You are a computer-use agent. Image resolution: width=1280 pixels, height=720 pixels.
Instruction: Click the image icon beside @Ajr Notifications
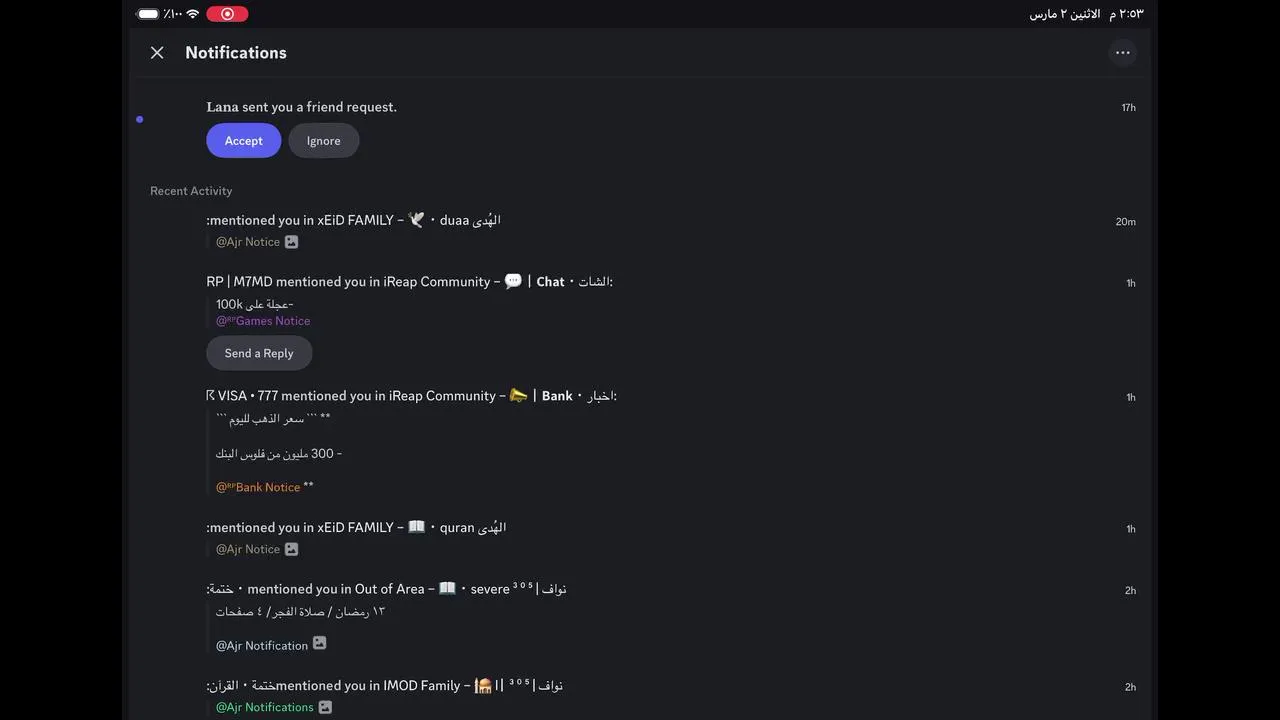(x=325, y=707)
